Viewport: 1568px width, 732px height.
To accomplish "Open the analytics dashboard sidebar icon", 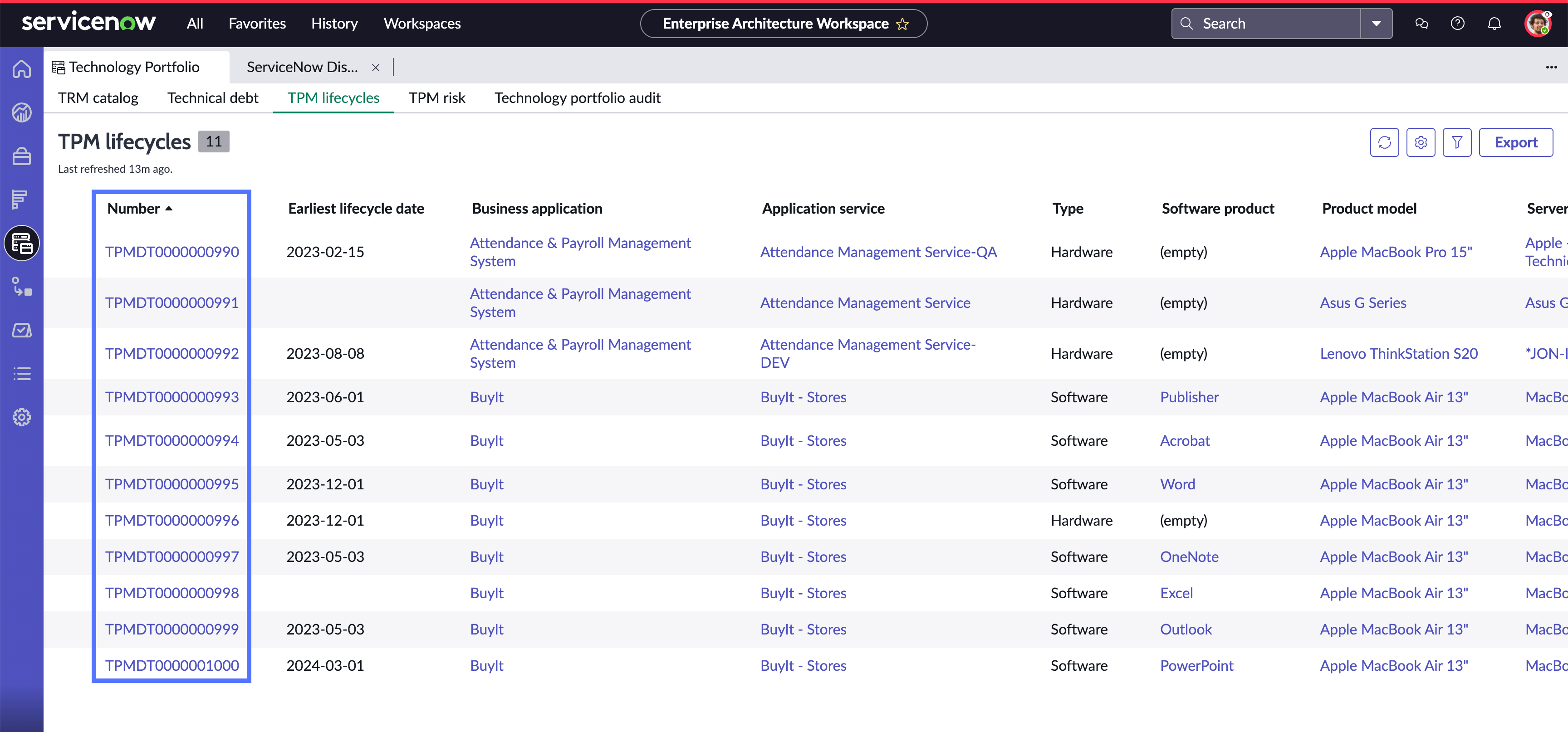I will click(22, 112).
